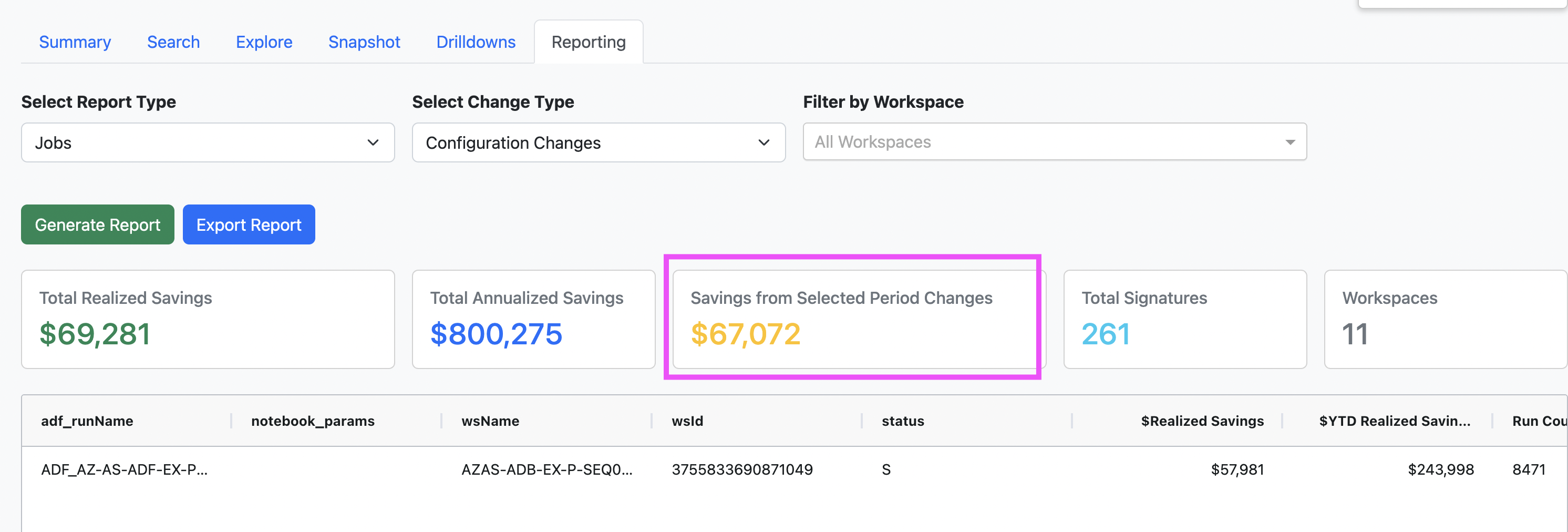The height and width of the screenshot is (532, 1568).
Task: Sort by the adf_runName column header
Action: tap(87, 421)
